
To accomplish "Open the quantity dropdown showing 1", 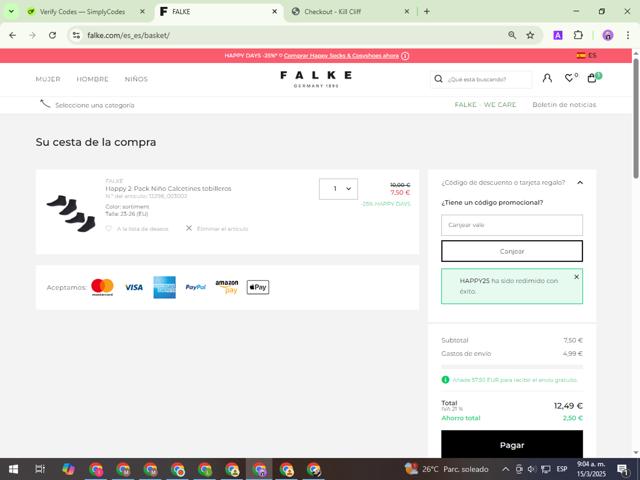I will (x=338, y=189).
